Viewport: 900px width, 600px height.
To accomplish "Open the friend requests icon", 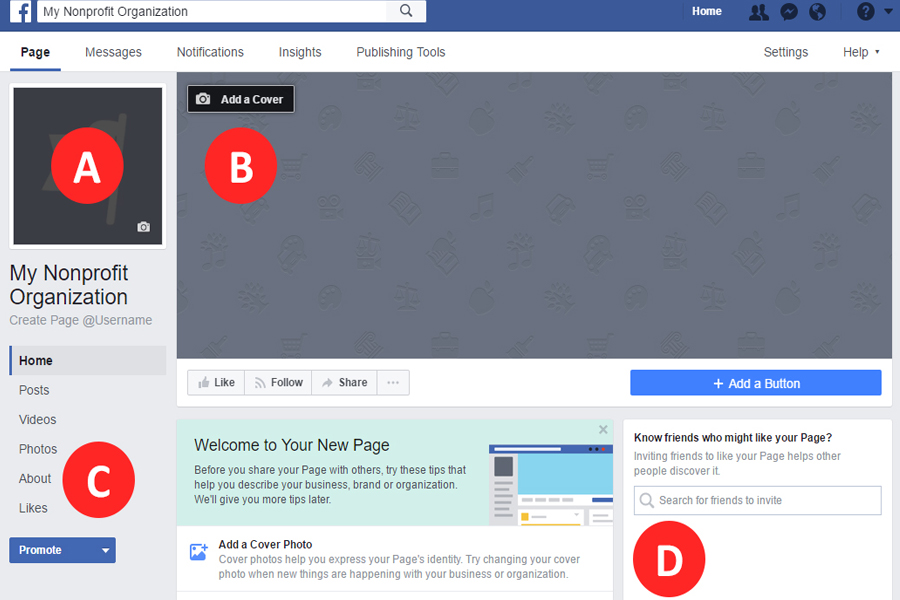I will tap(758, 11).
